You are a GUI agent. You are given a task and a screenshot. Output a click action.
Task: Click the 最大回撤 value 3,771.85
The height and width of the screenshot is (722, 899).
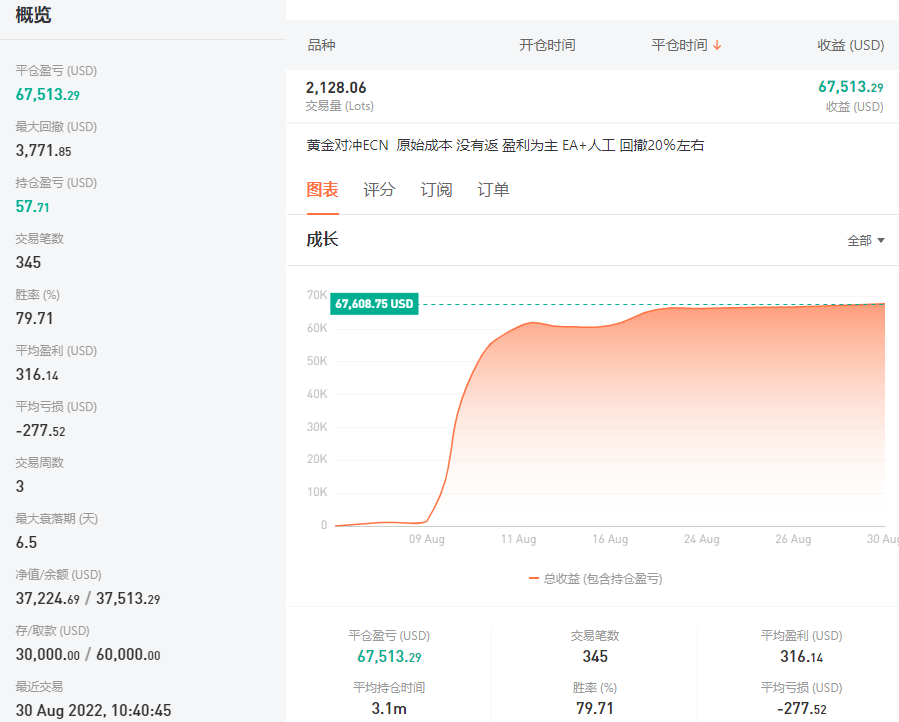(x=44, y=151)
